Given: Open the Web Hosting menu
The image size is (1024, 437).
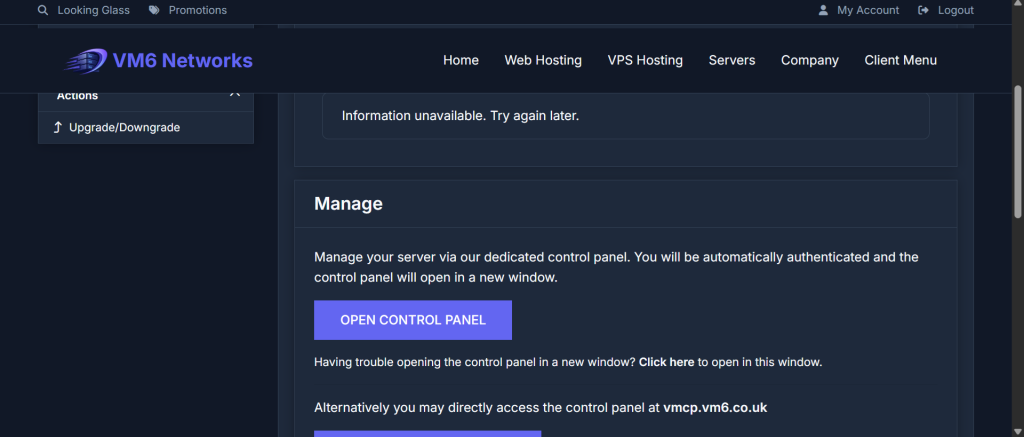Looking at the screenshot, I should point(543,60).
